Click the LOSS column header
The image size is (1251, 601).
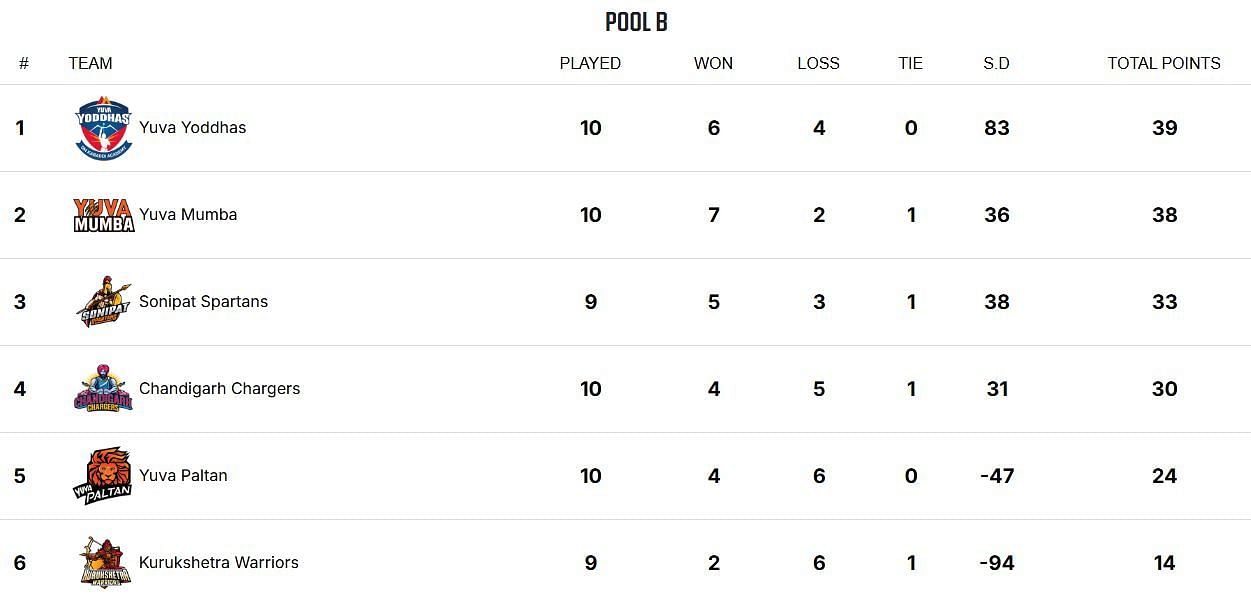pyautogui.click(x=818, y=63)
